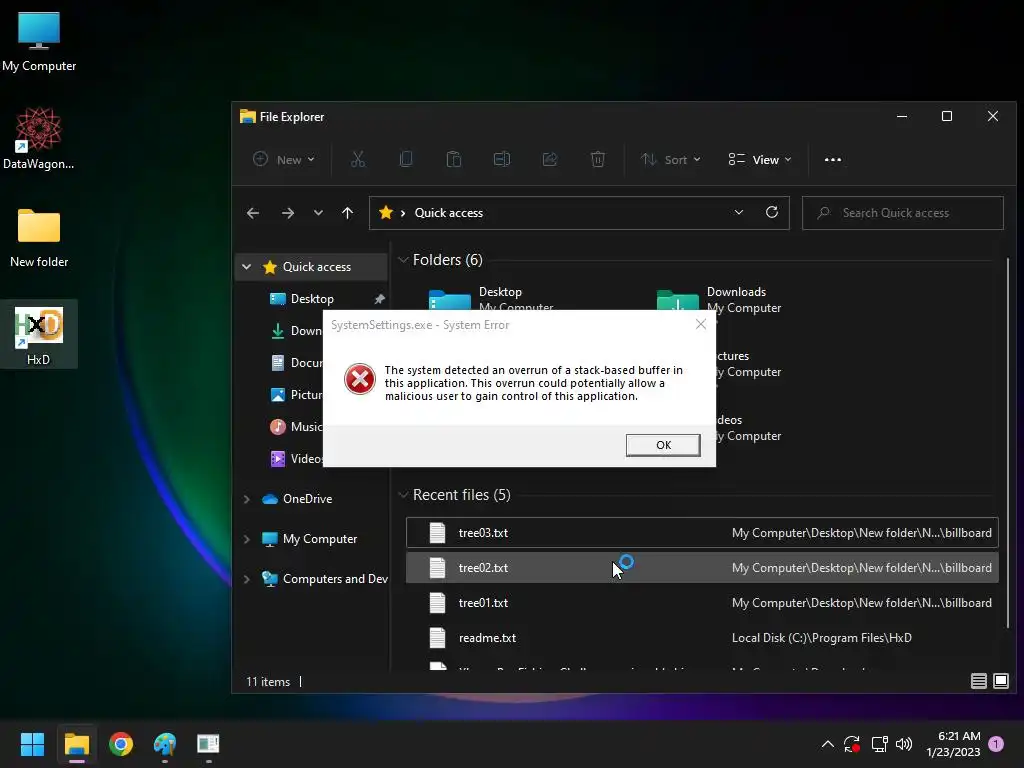The height and width of the screenshot is (768, 1024).
Task: Click the File Explorer vertical scrollbar
Action: (1008, 444)
